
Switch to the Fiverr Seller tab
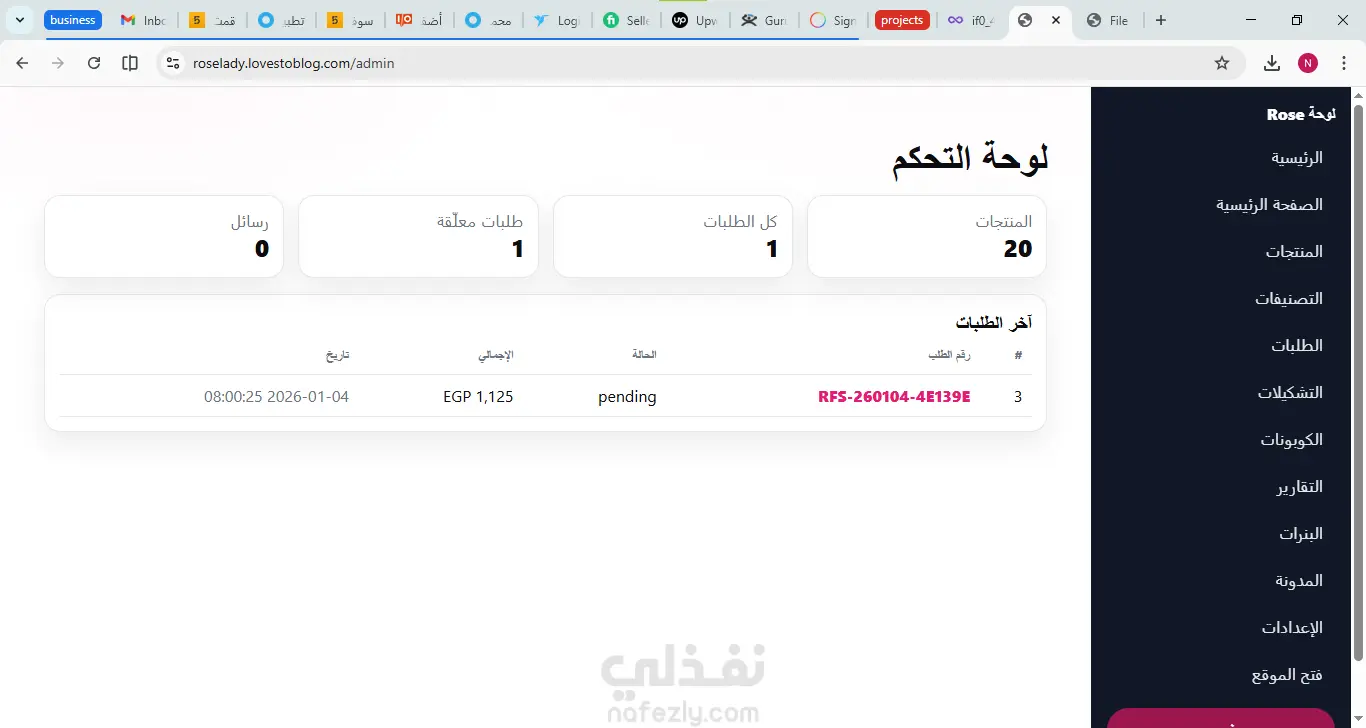click(x=626, y=20)
